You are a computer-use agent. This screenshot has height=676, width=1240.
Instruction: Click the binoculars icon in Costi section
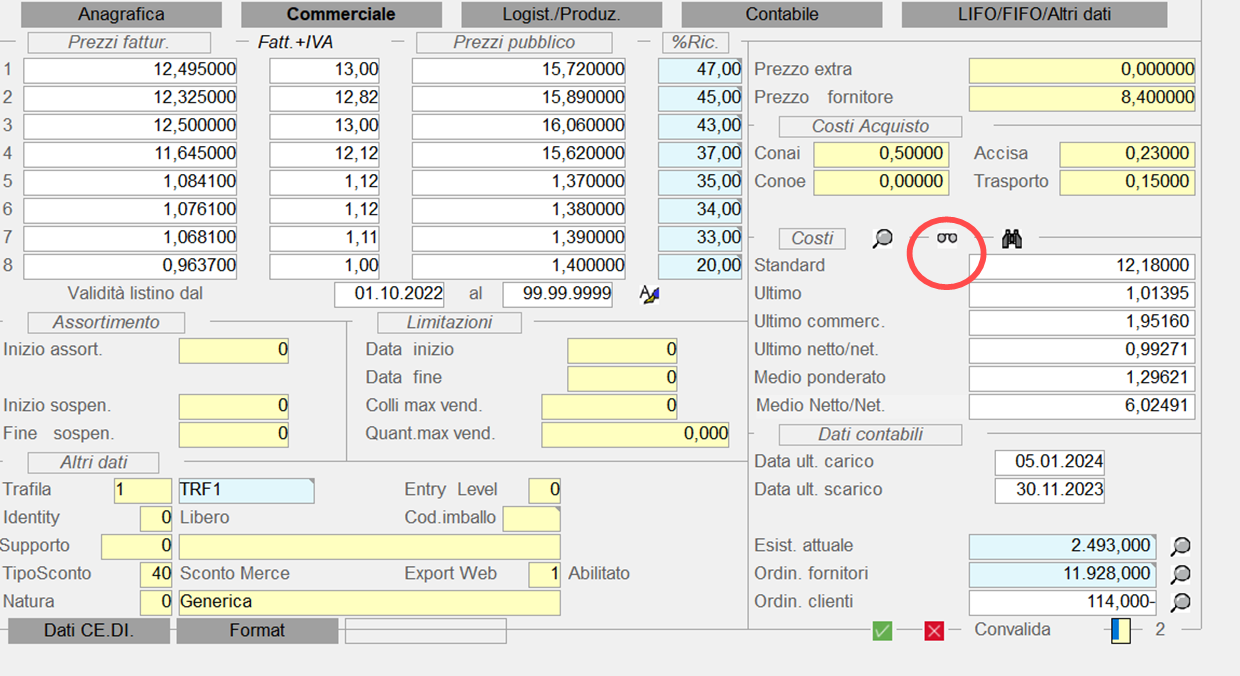[x=1012, y=238]
